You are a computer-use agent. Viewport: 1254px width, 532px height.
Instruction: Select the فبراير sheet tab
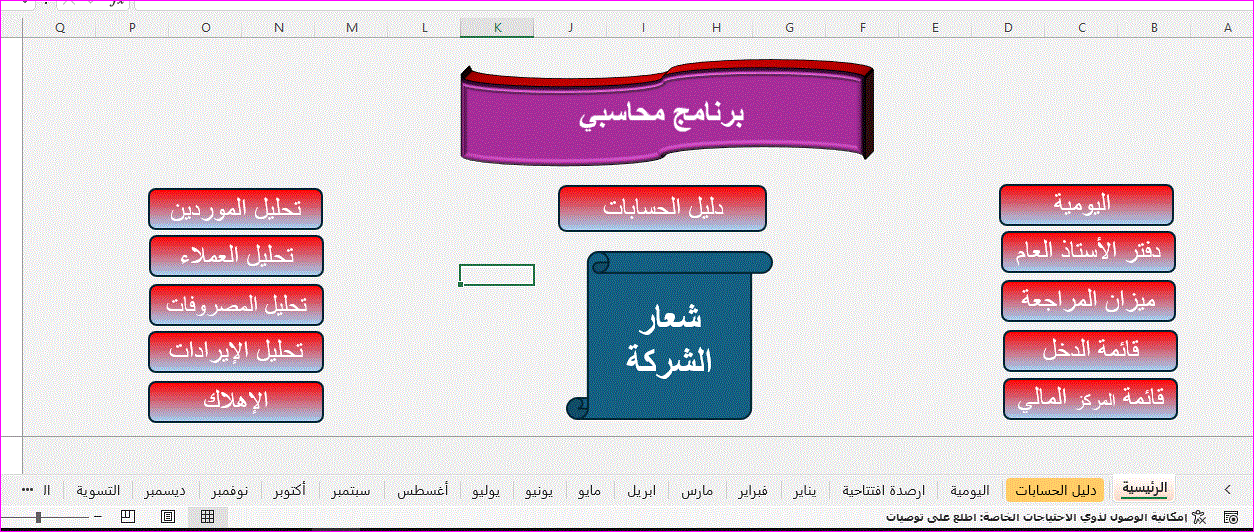tap(751, 490)
